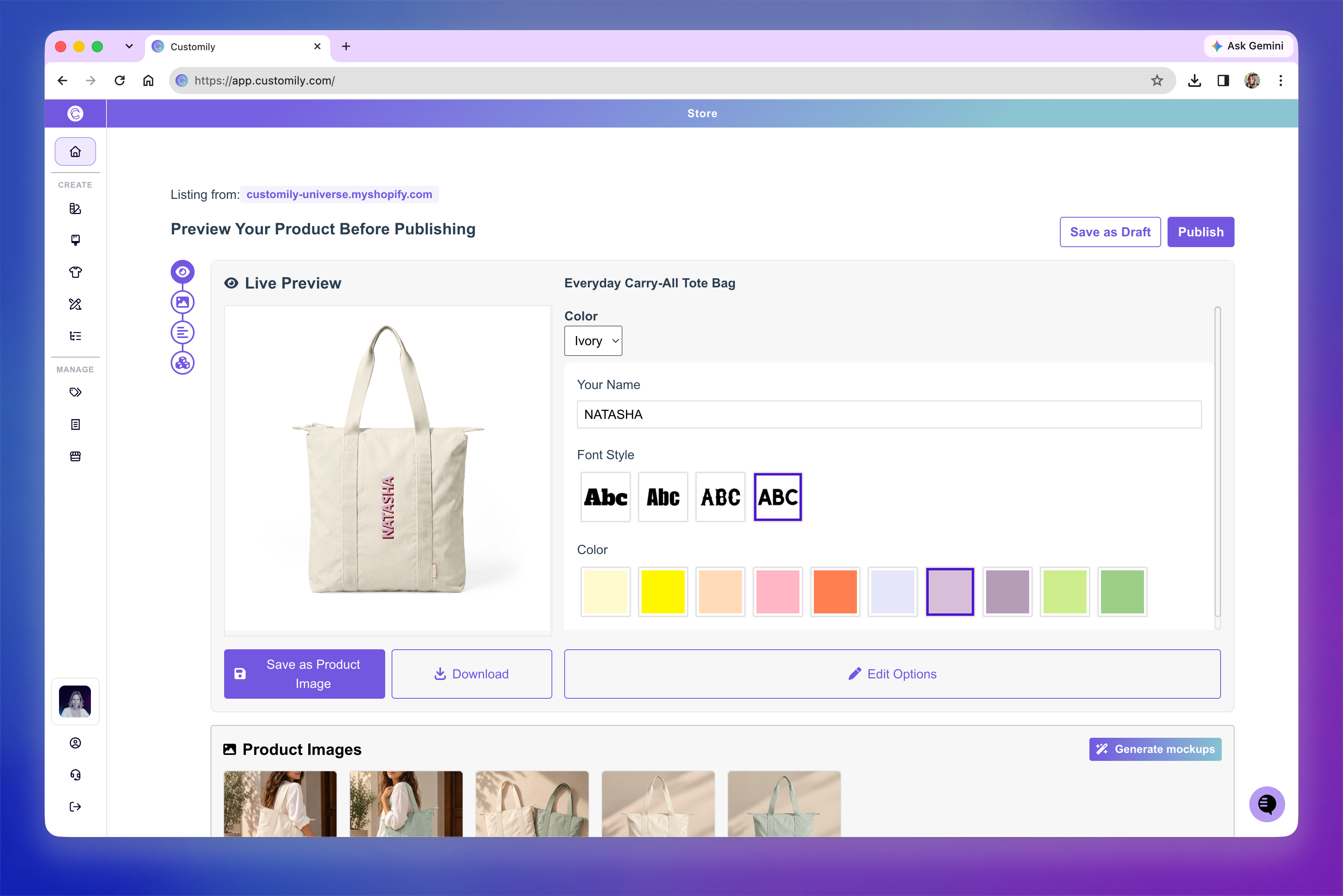Click the Save as Draft button
The image size is (1343, 896).
(x=1110, y=232)
